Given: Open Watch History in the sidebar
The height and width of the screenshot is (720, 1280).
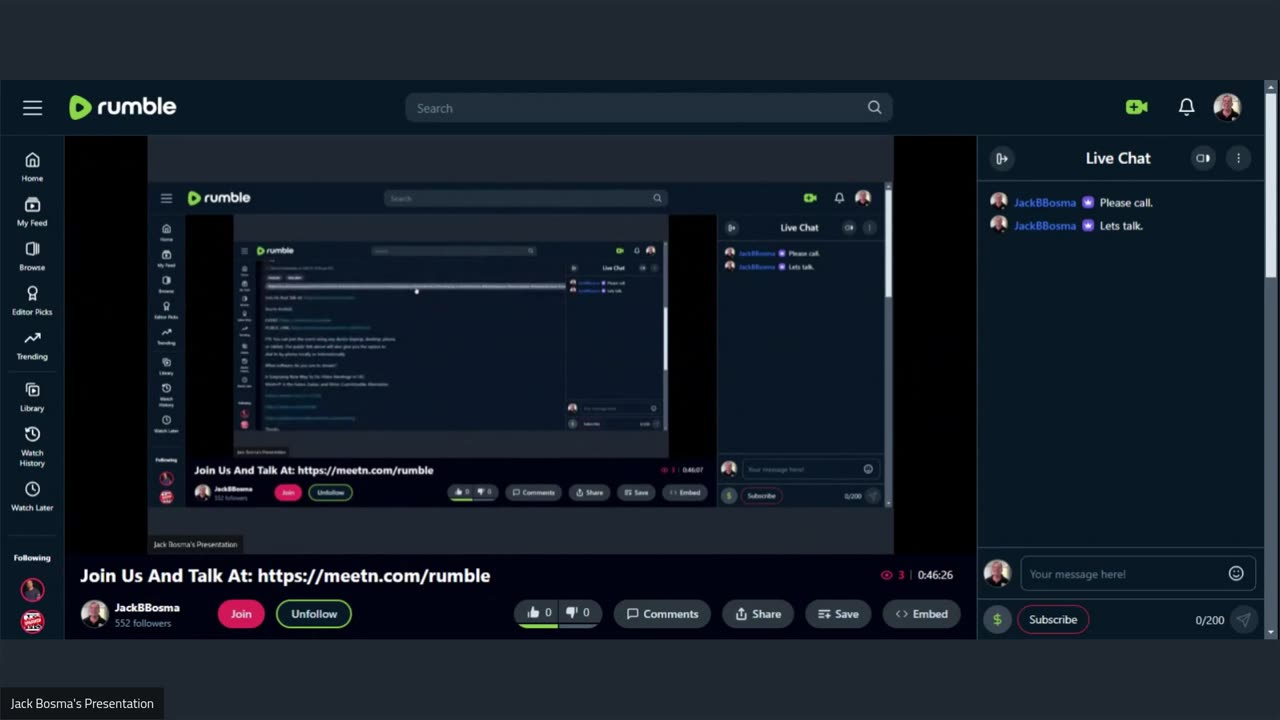Looking at the screenshot, I should point(32,446).
